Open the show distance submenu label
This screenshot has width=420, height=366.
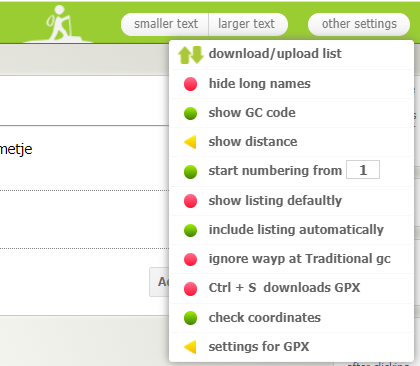(253, 142)
